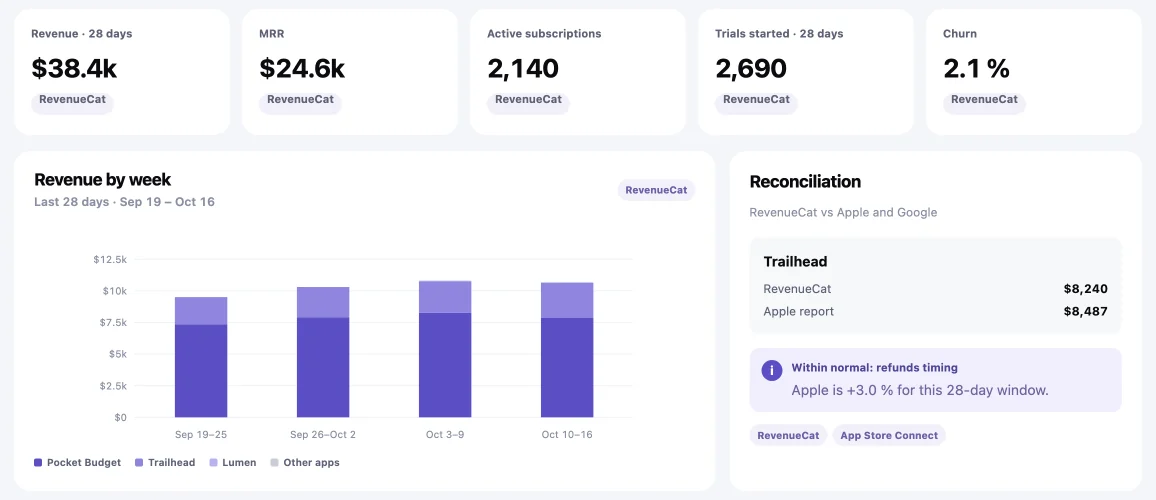Viewport: 1156px width, 500px height.
Task: Click the 2,140 active subscriptions value
Action: pos(523,69)
